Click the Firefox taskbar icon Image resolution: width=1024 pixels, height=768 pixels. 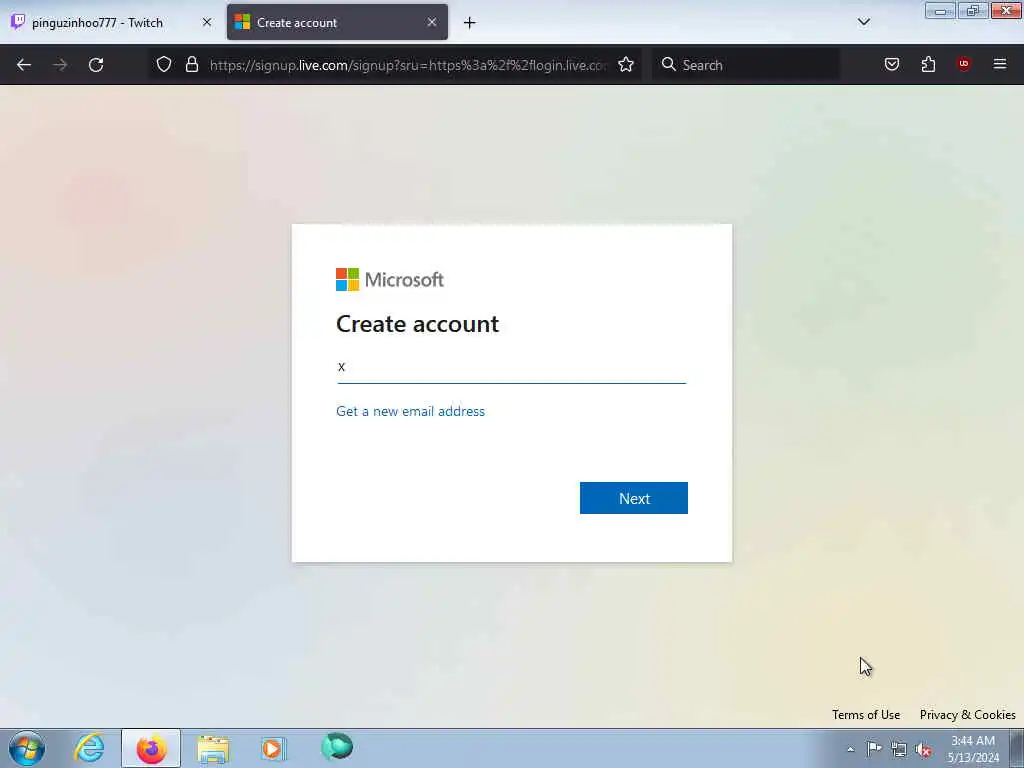point(151,748)
